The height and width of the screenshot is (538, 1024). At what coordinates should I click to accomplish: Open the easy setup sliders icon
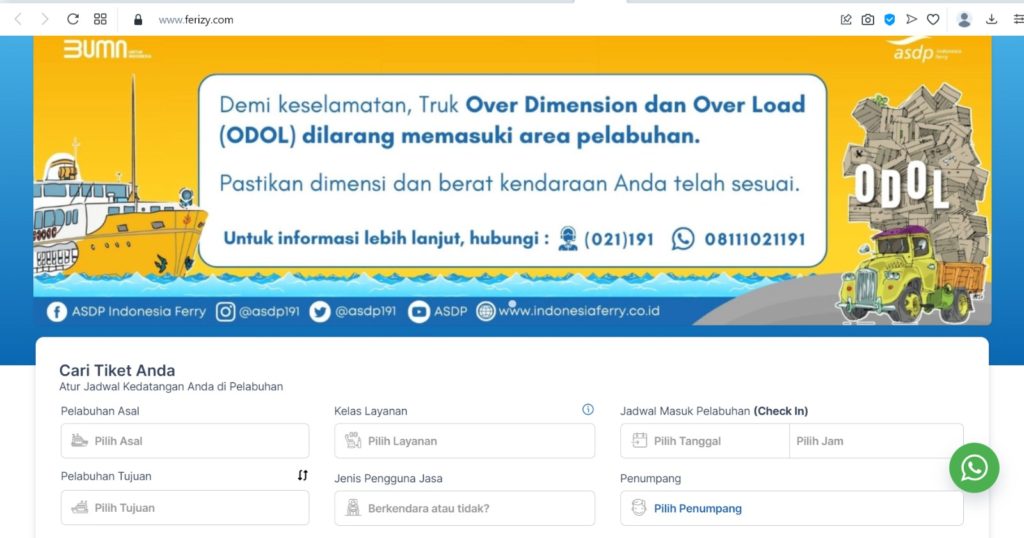tap(1018, 20)
